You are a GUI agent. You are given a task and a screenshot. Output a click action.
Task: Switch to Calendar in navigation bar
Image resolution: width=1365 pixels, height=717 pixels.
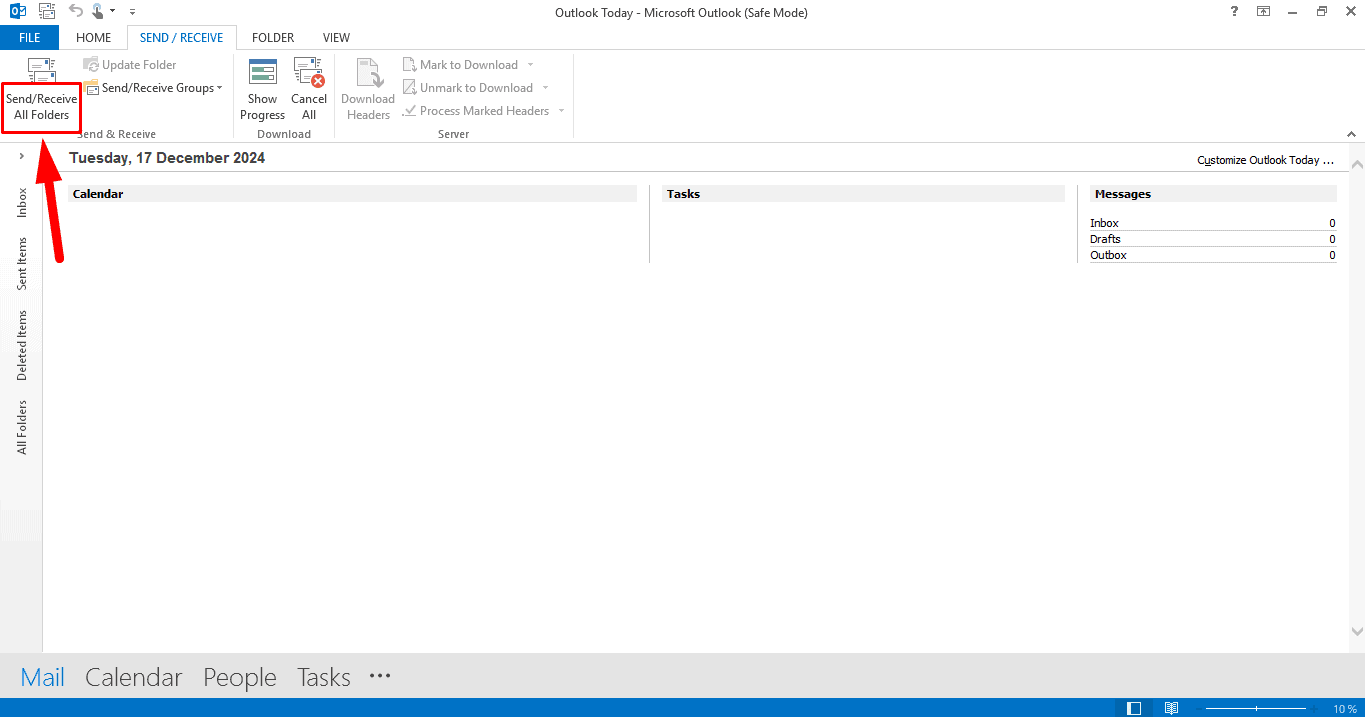pyautogui.click(x=134, y=677)
